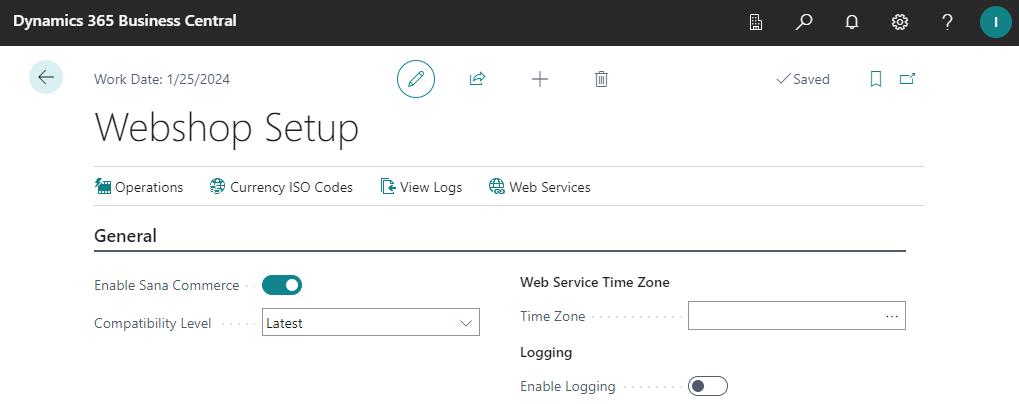Open page in new window icon
This screenshot has height=404, width=1019.
907,79
